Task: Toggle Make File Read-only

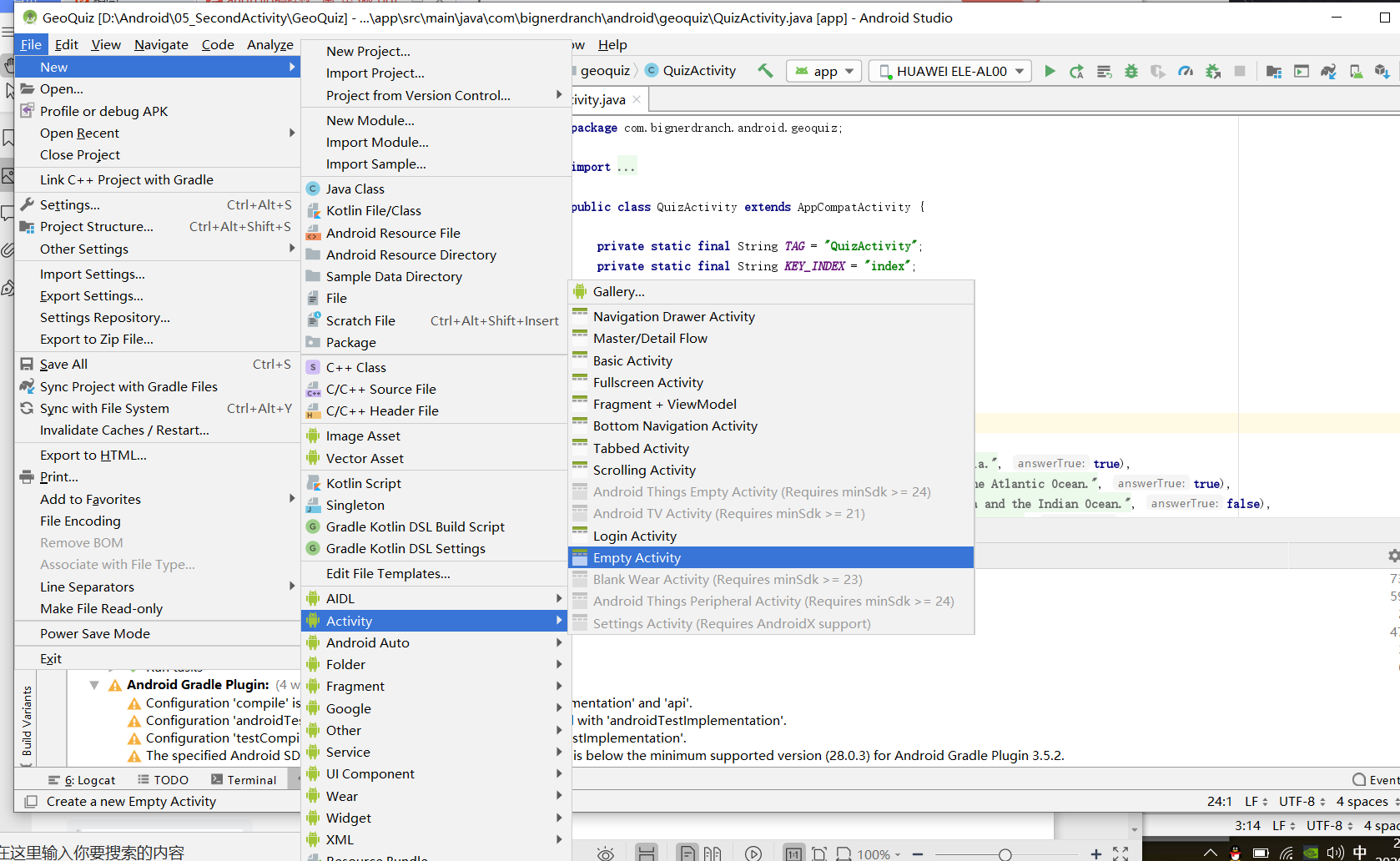Action: point(158,608)
